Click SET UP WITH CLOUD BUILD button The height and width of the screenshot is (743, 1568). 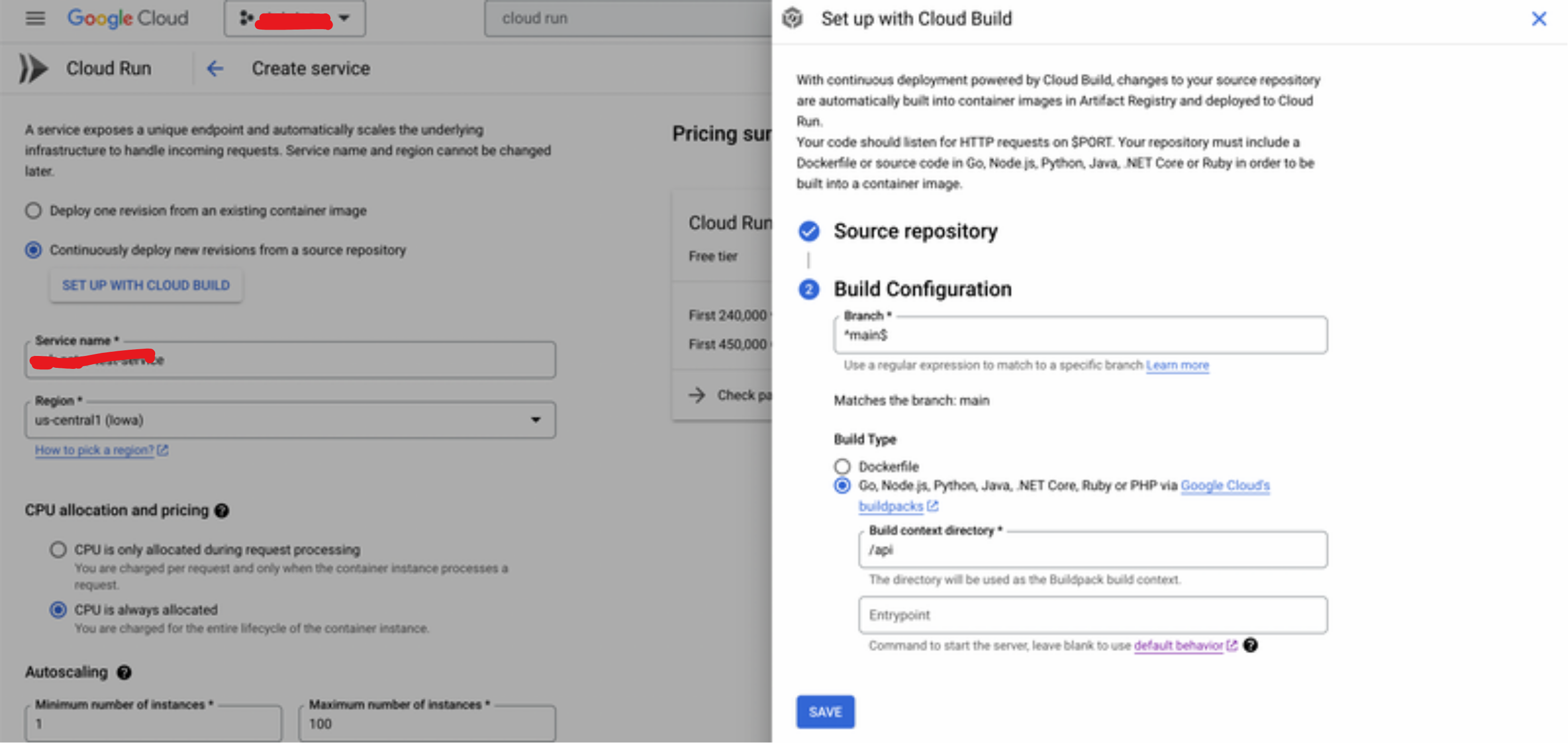146,285
